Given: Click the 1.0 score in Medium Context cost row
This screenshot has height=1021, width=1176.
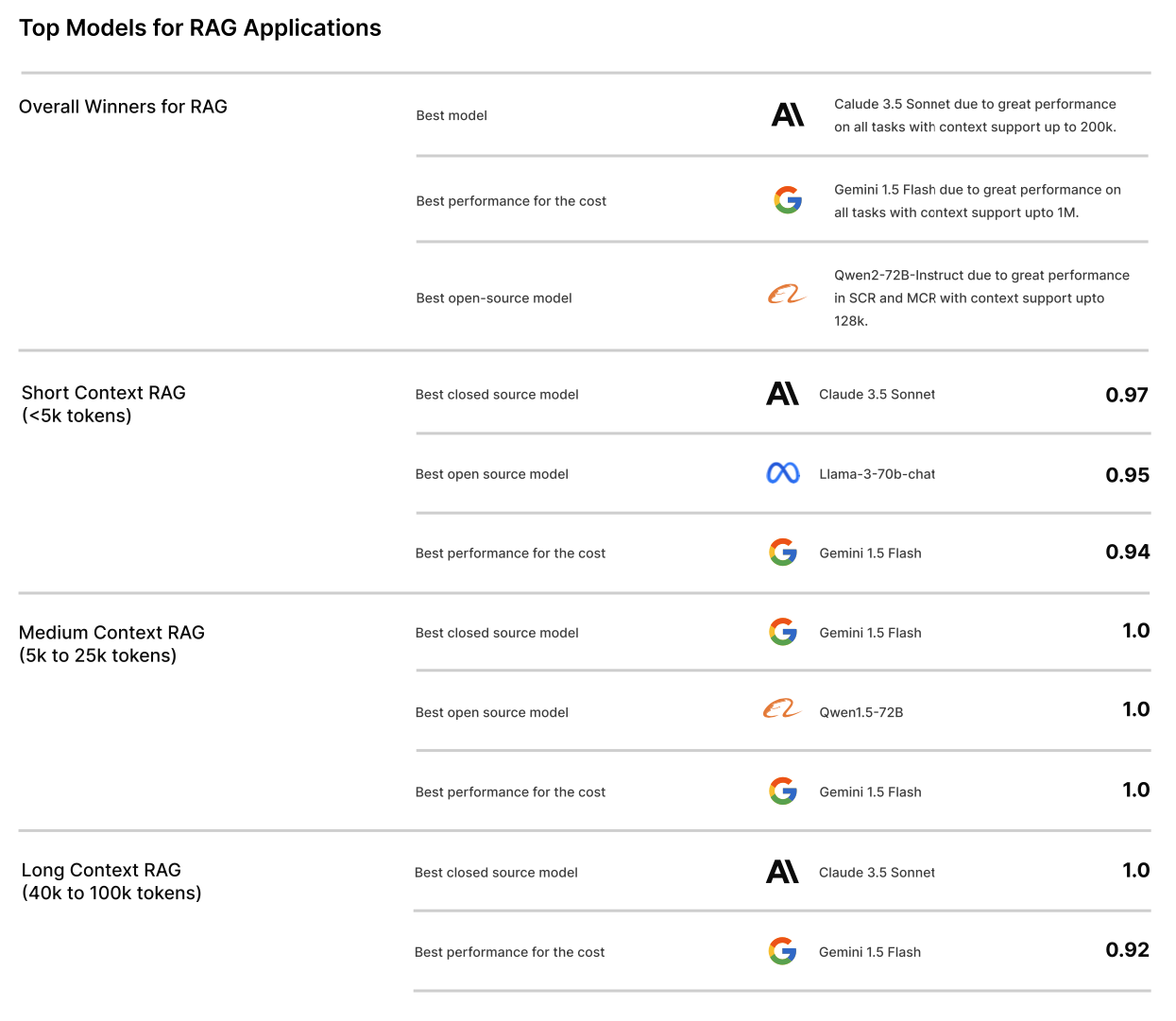Looking at the screenshot, I should coord(1136,790).
